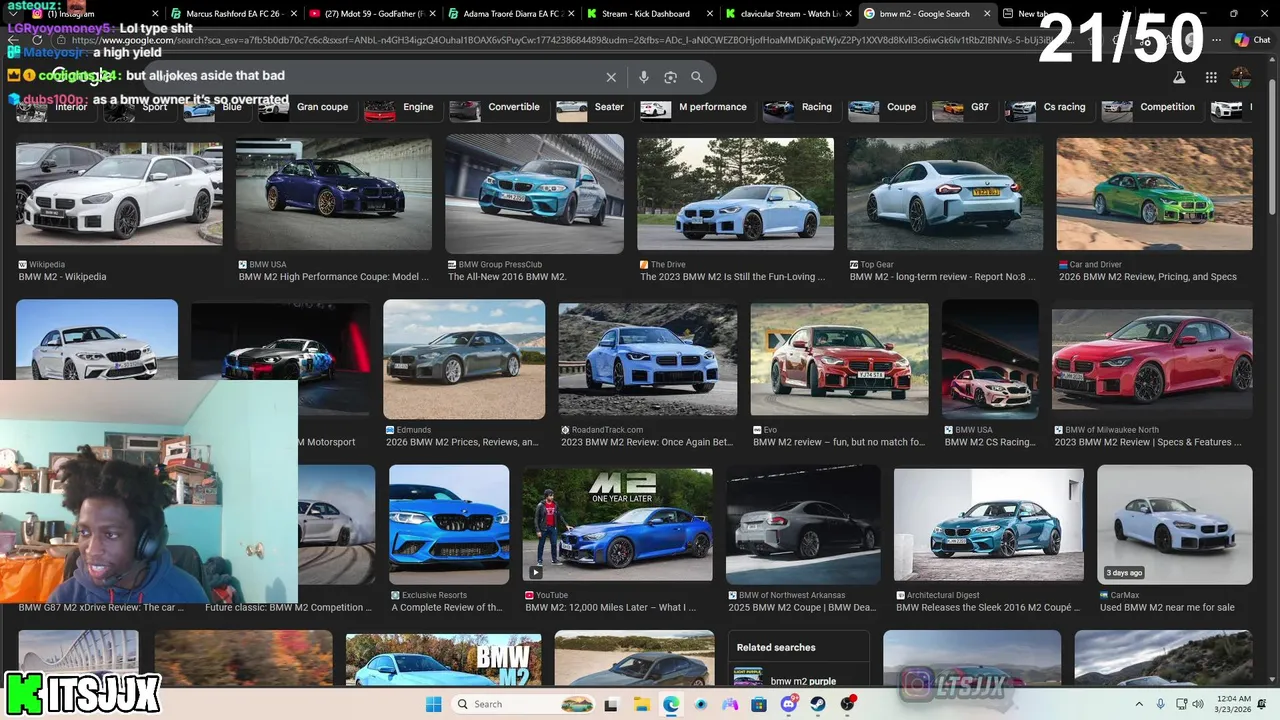Open search by image camera icon
This screenshot has width=1280, height=720.
(670, 77)
